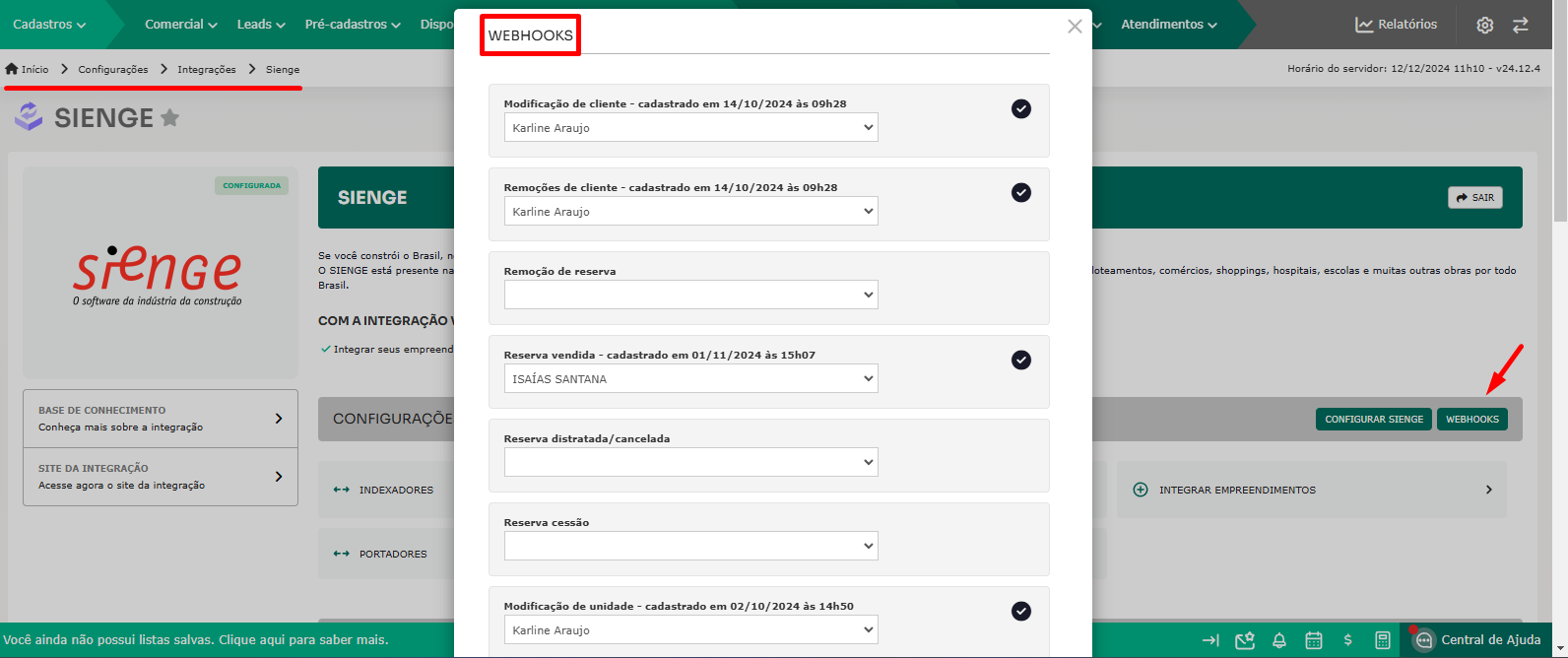
Task: Go to Início breadcrumb
Action: click(x=27, y=69)
